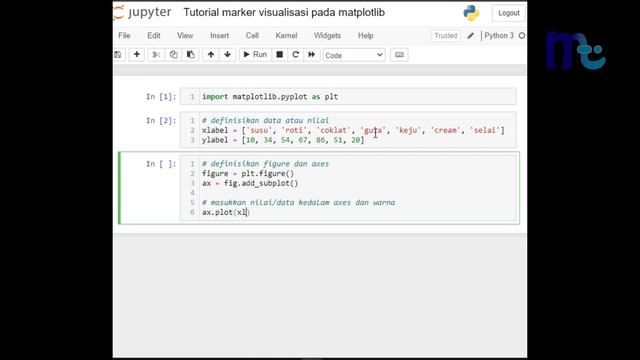This screenshot has height=360, width=640.
Task: Click the import matplotlib code cell
Action: coord(348,97)
